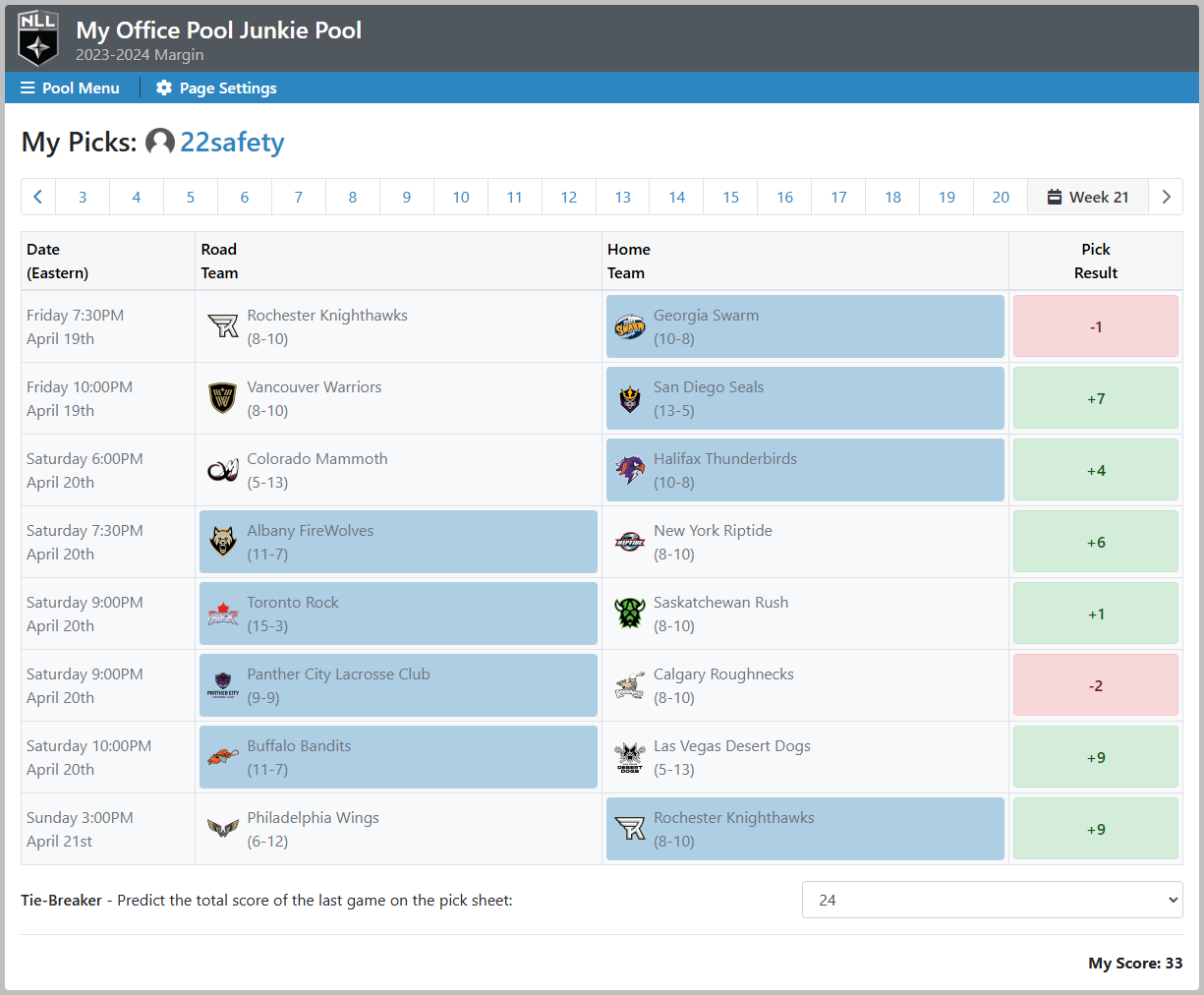Go to next weeks with right chevron
The width and height of the screenshot is (1204, 995).
click(x=1166, y=197)
